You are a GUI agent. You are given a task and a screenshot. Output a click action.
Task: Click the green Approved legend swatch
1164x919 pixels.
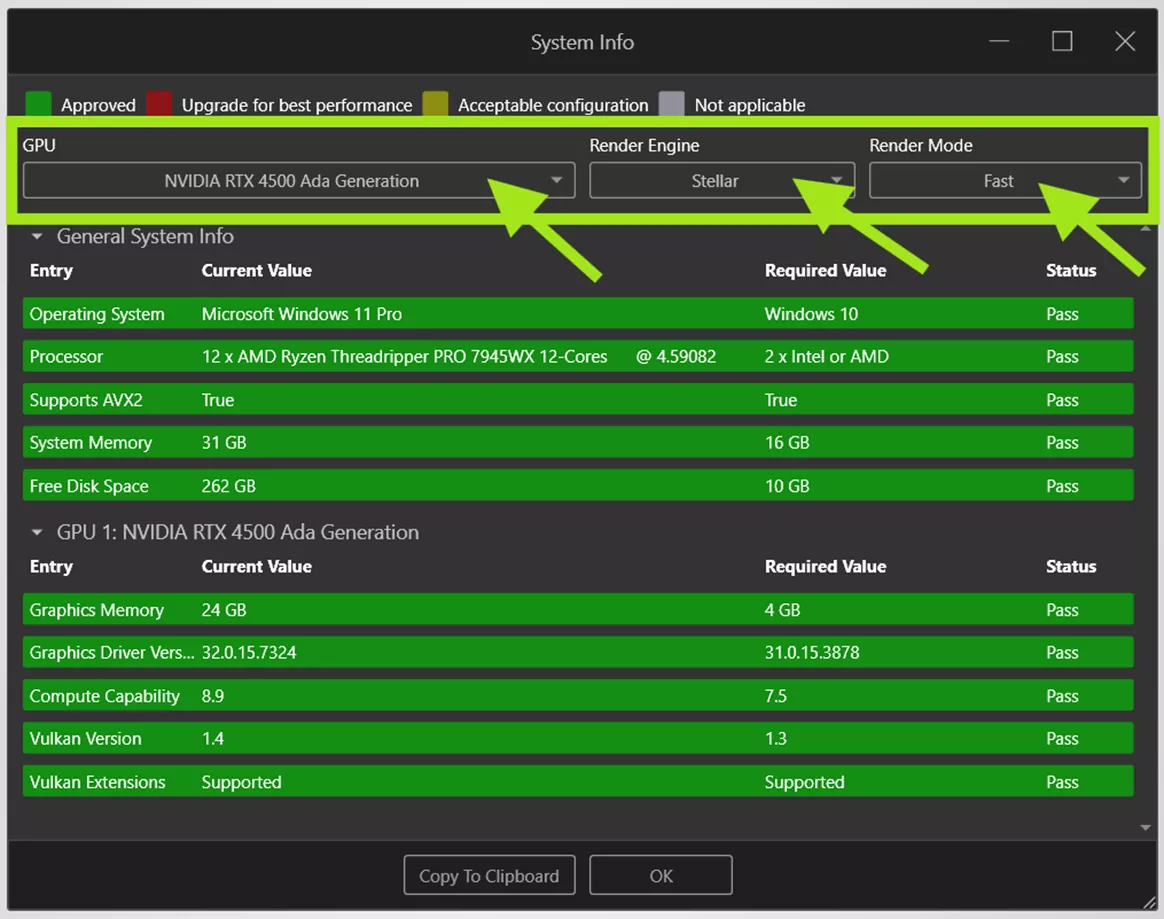tap(37, 104)
